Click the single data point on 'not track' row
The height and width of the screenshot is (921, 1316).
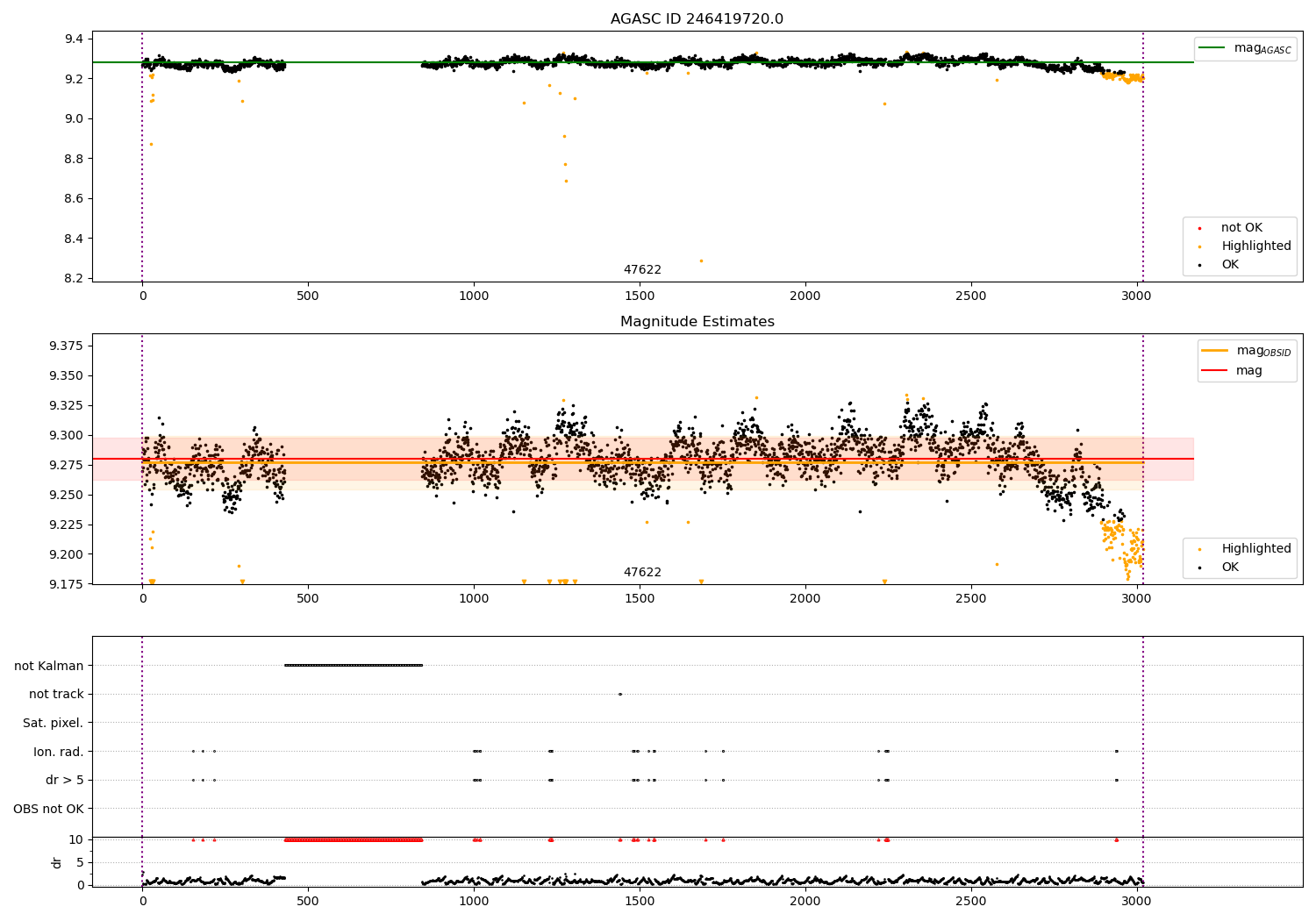(619, 695)
